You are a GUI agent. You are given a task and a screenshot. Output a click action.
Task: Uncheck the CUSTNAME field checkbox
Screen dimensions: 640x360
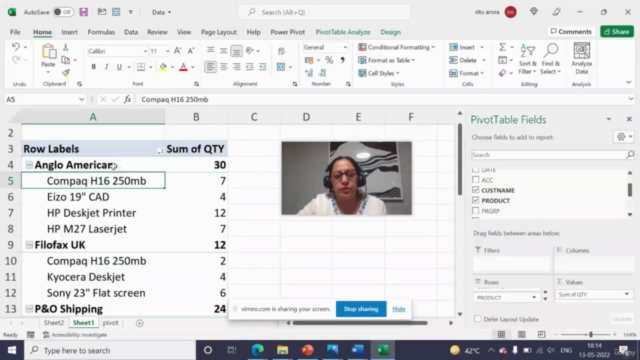pyautogui.click(x=476, y=190)
